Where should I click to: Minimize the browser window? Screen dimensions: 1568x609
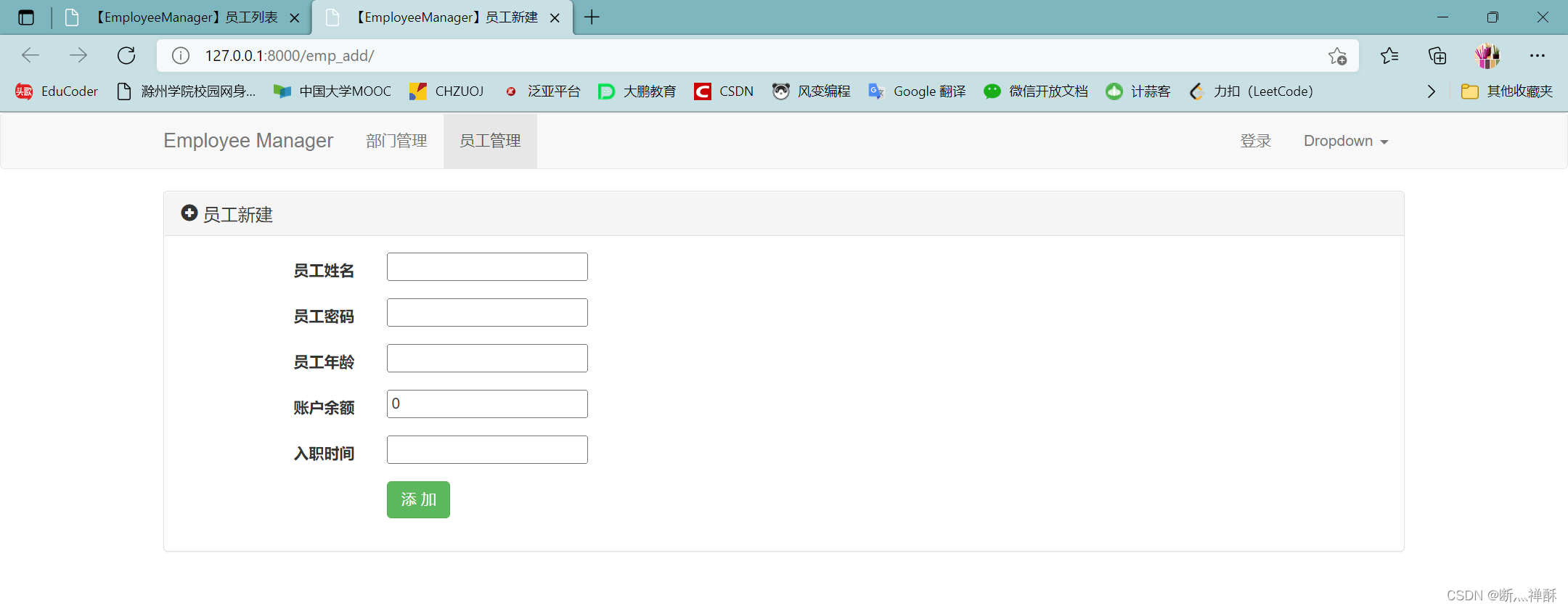click(x=1442, y=17)
